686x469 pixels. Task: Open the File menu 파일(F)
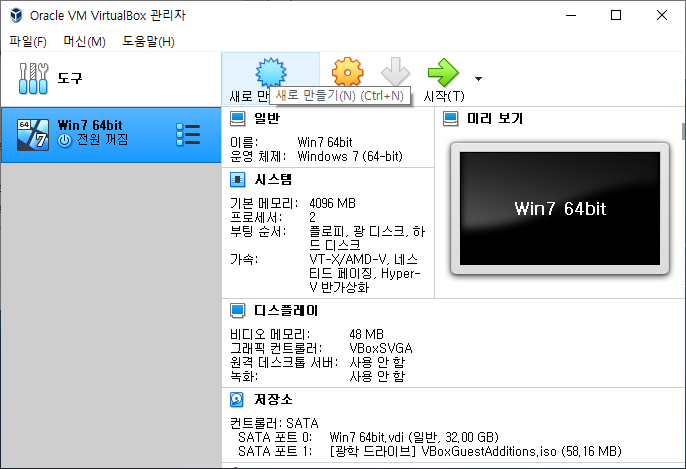click(x=28, y=42)
